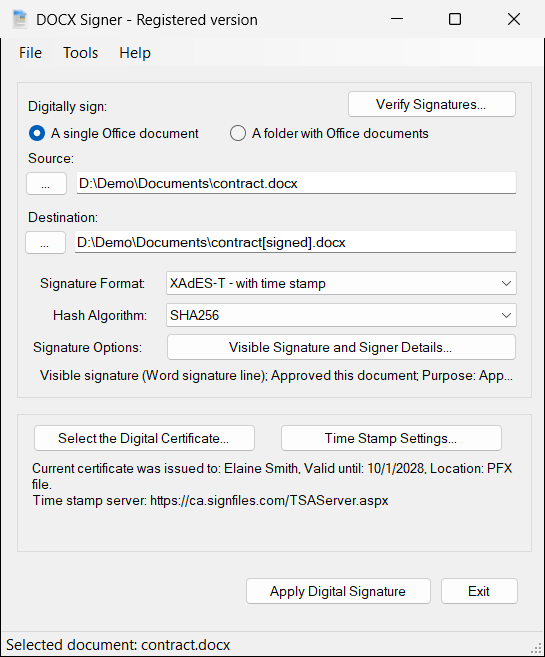This screenshot has height=657, width=545.
Task: Click the Source path input field
Action: (296, 183)
